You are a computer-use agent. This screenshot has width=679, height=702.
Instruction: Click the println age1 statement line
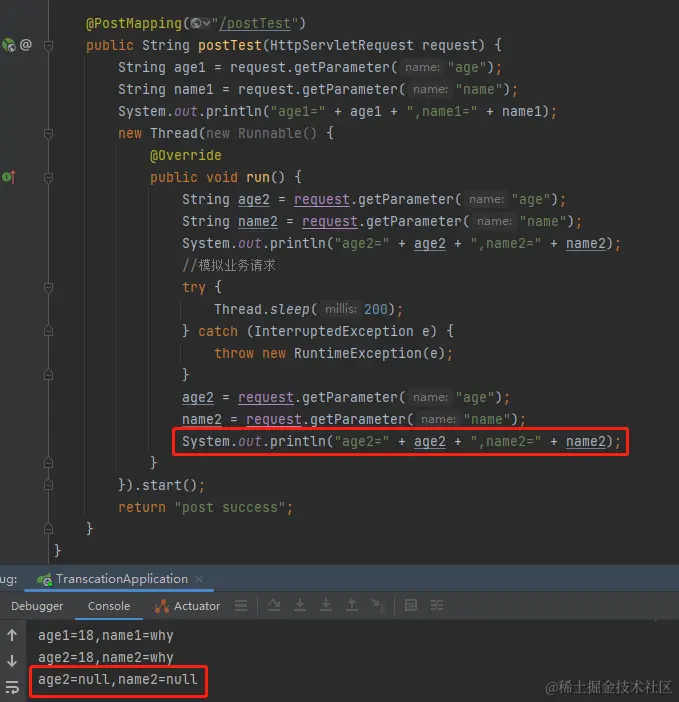[337, 111]
